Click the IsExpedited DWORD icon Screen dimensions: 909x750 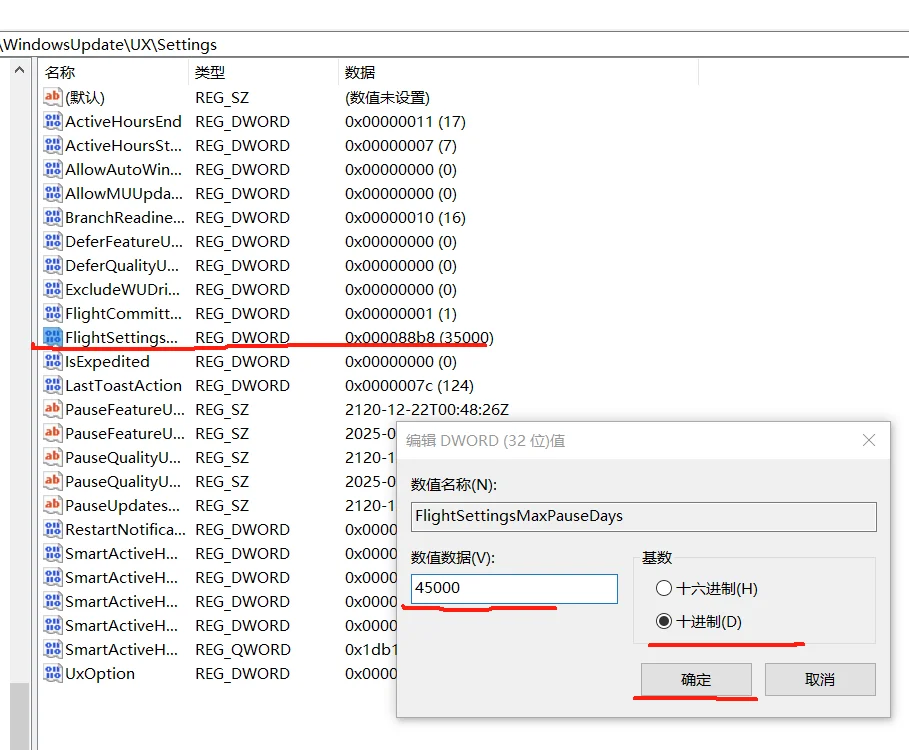tap(52, 362)
